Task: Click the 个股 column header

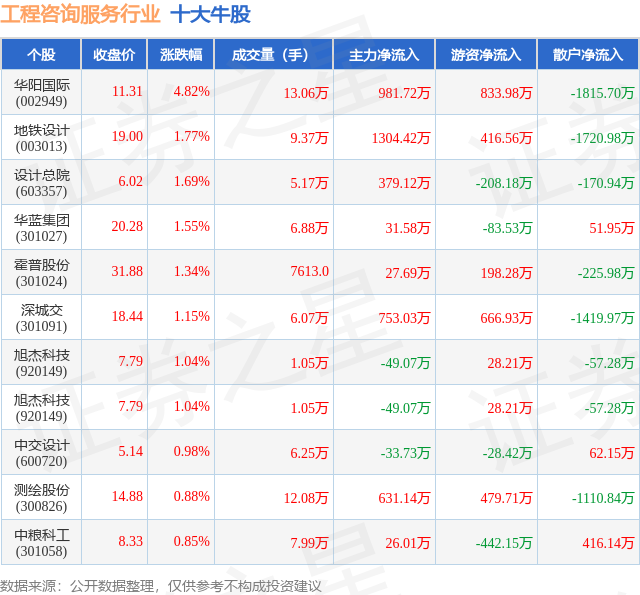Action: tap(41, 54)
